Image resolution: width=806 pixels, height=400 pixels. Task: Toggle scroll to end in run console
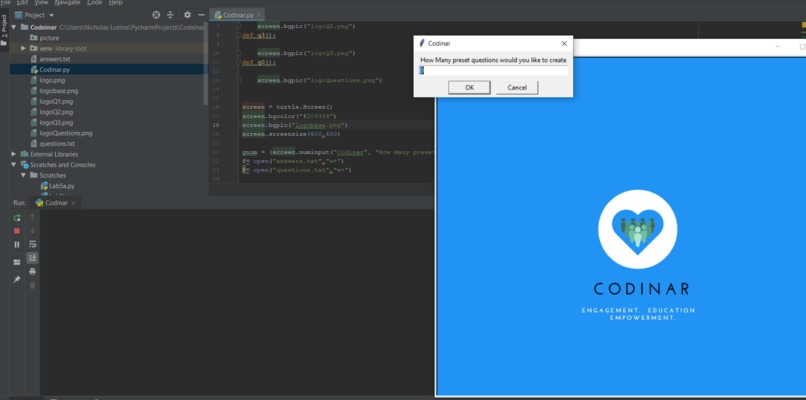click(x=32, y=258)
